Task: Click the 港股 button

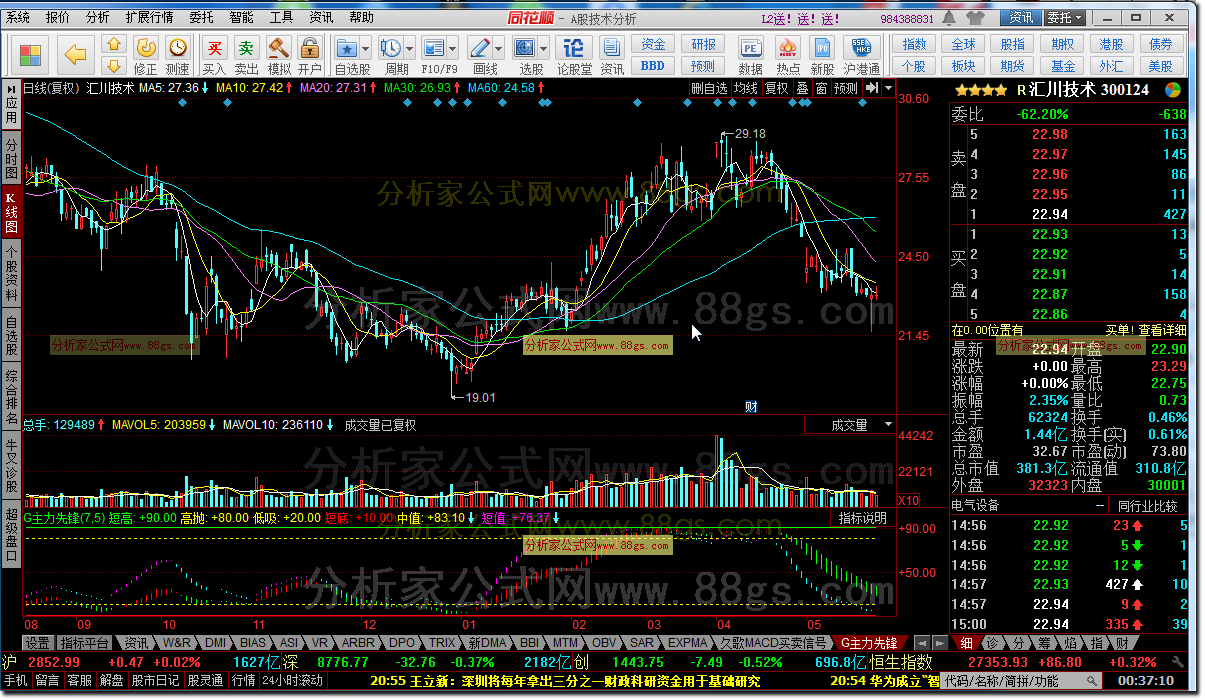Action: coord(1111,45)
